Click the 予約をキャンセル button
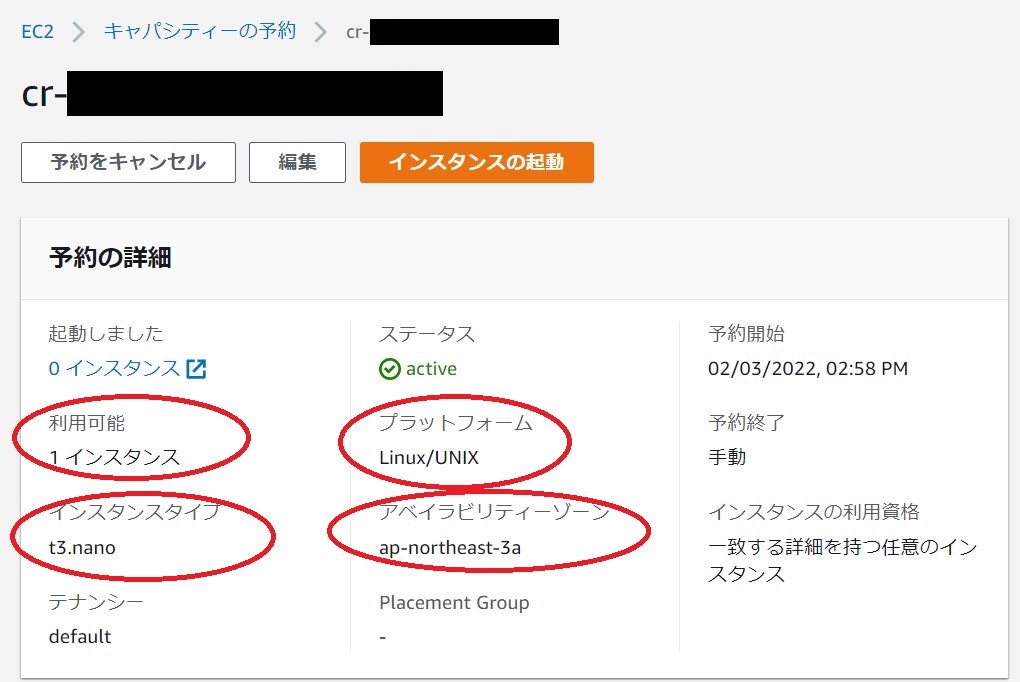Image resolution: width=1020 pixels, height=682 pixels. tap(128, 162)
